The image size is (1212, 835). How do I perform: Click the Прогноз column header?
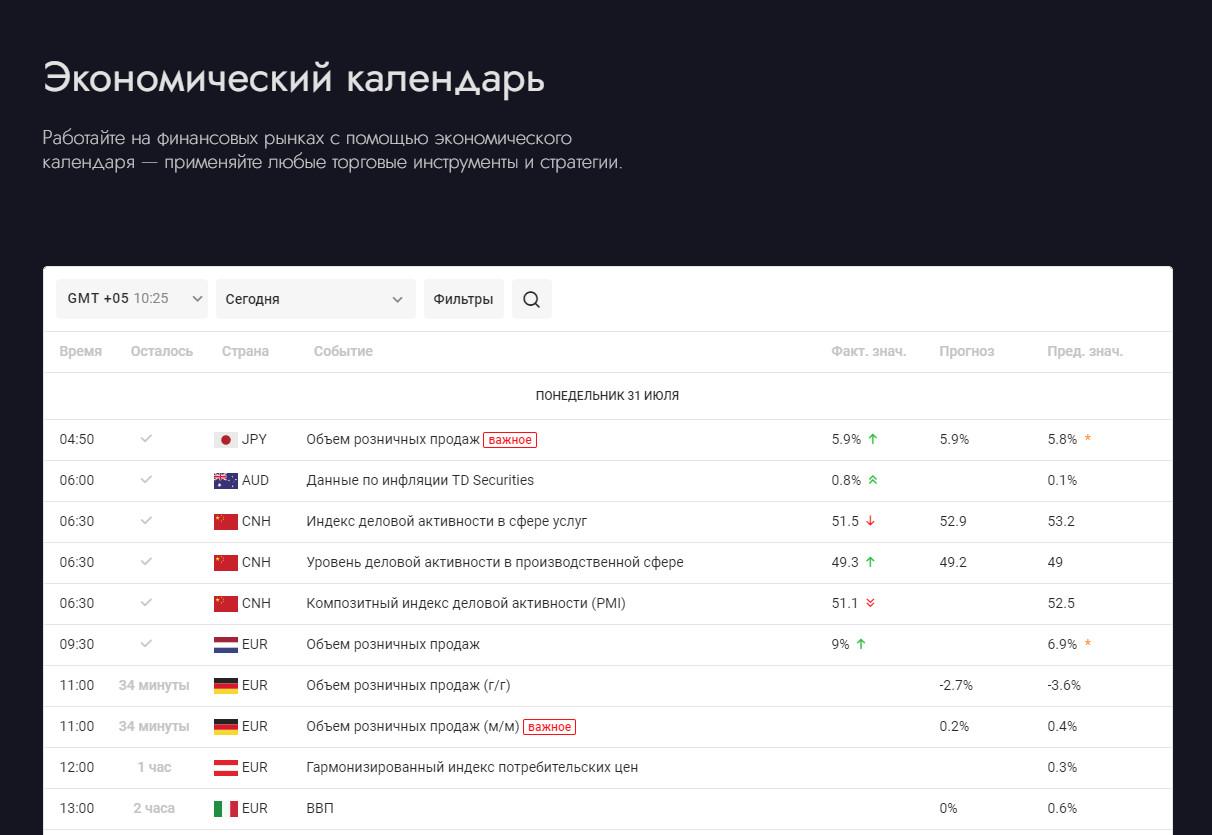pyautogui.click(x=966, y=352)
